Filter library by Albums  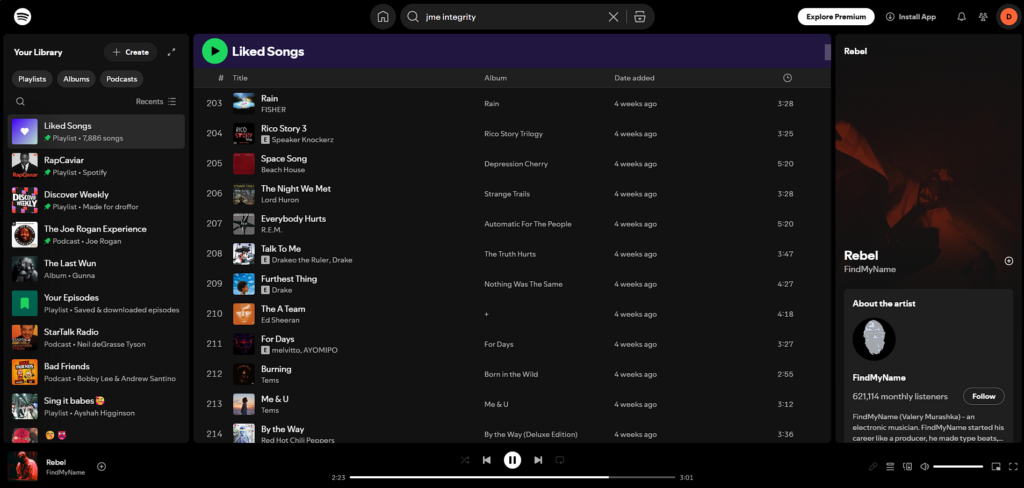tap(76, 79)
